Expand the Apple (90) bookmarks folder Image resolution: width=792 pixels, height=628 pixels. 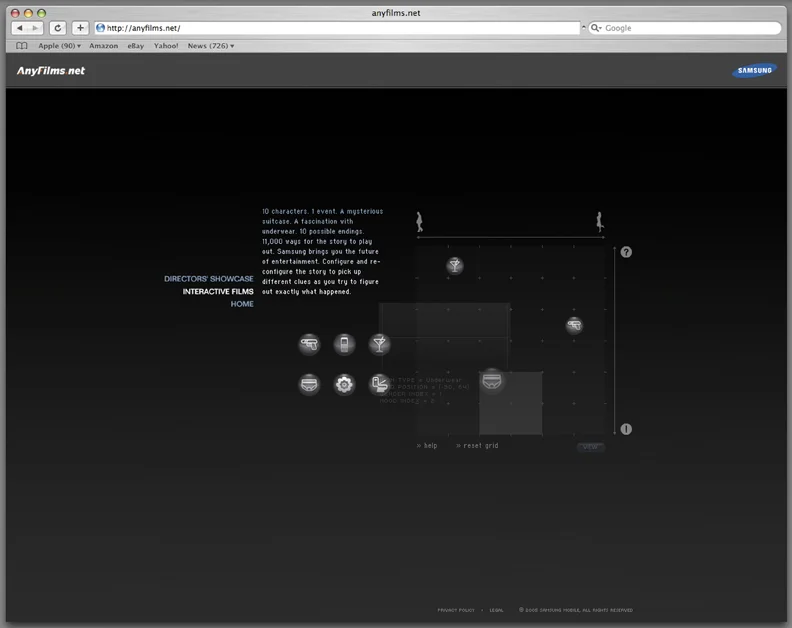click(x=59, y=45)
